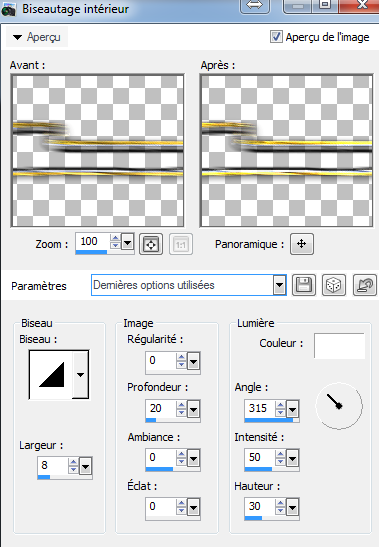Click the double arrow icon in title bar
The width and height of the screenshot is (379, 547).
click(x=255, y=6)
